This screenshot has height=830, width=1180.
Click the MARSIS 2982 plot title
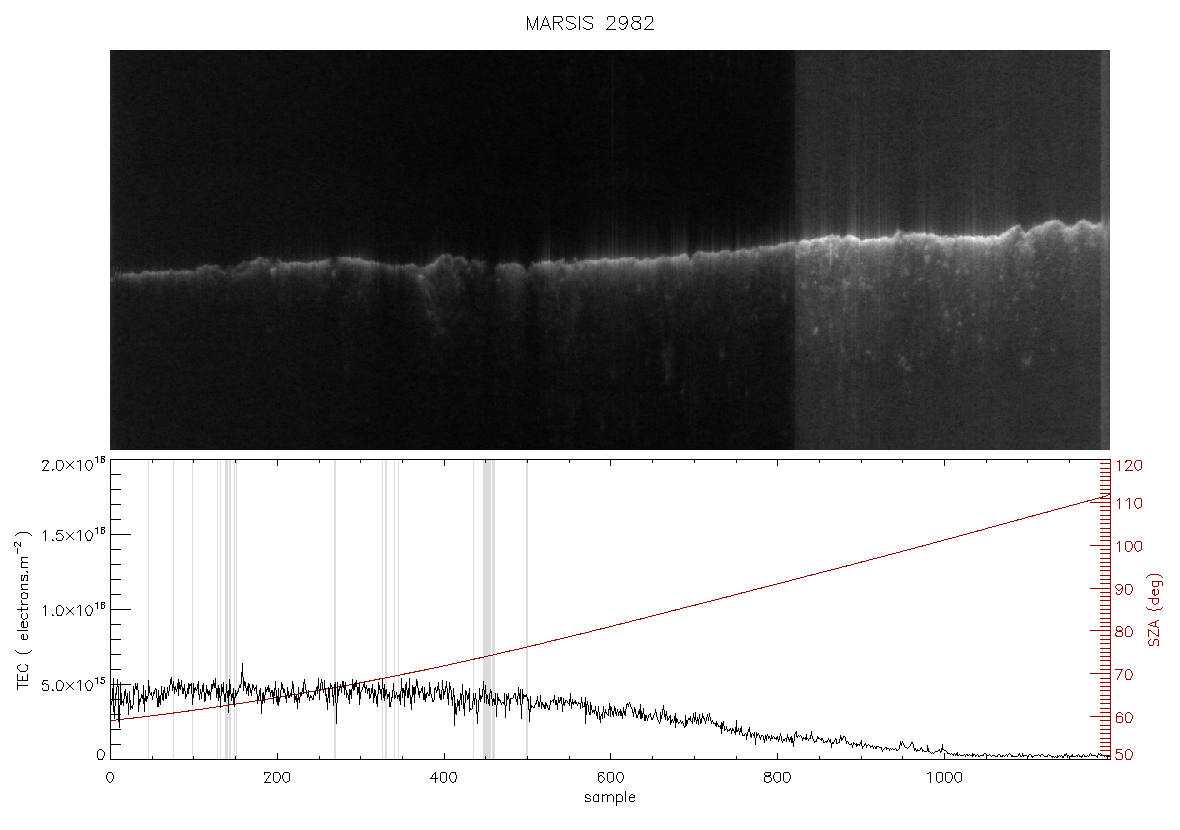(590, 23)
